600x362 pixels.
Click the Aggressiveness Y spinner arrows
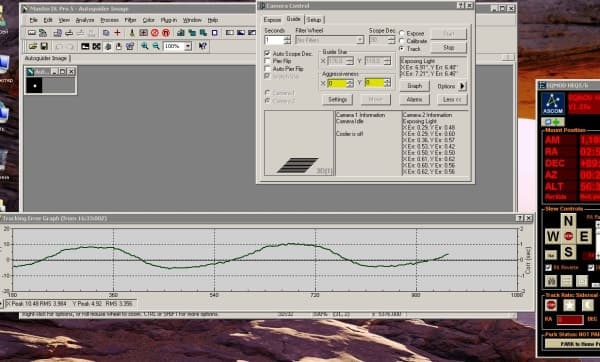387,83
